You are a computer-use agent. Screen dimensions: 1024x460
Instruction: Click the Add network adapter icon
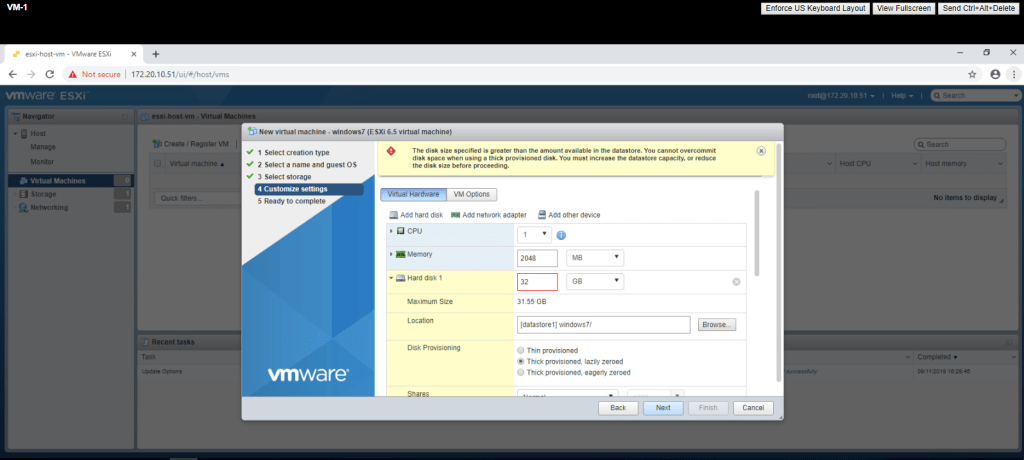click(456, 215)
